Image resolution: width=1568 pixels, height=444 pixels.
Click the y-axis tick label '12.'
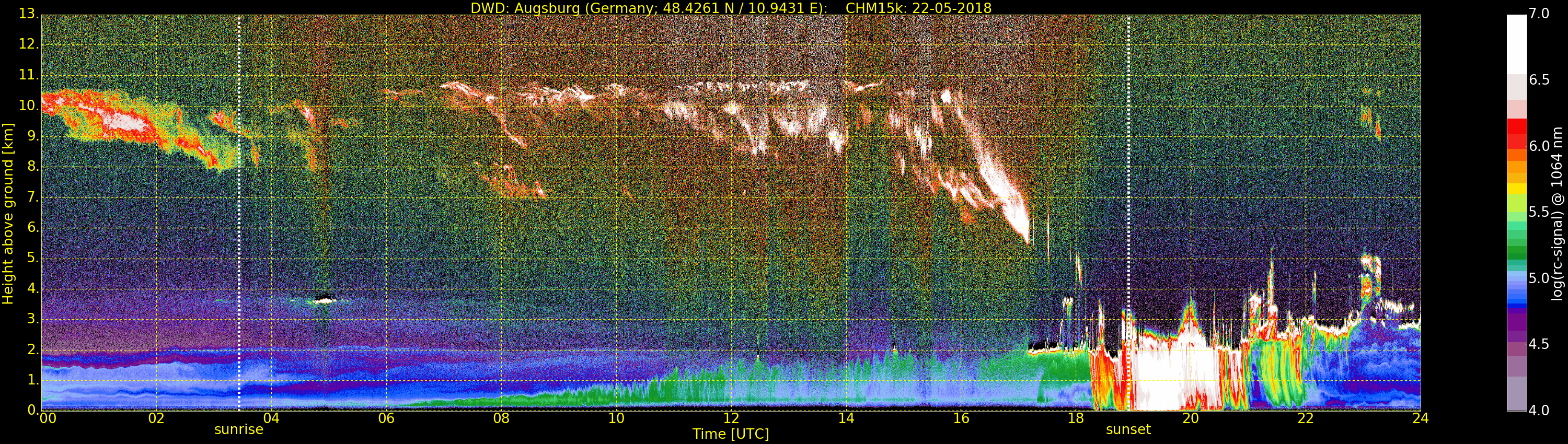tap(29, 44)
